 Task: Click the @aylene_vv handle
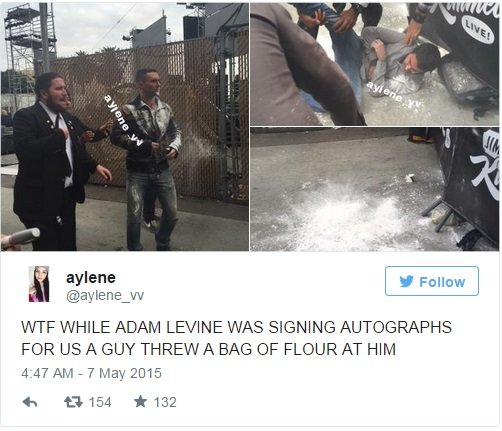pyautogui.click(x=105, y=295)
